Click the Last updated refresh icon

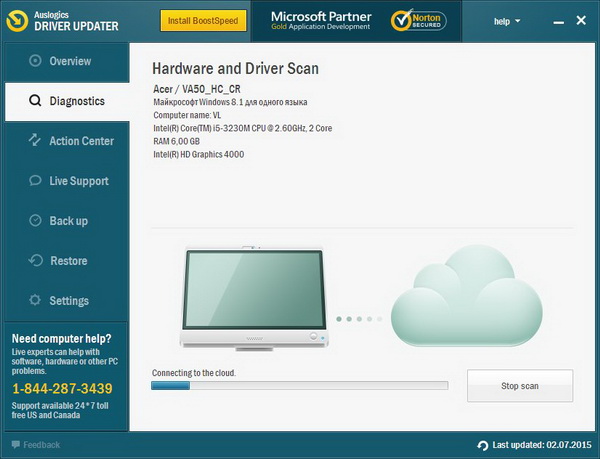(x=483, y=445)
